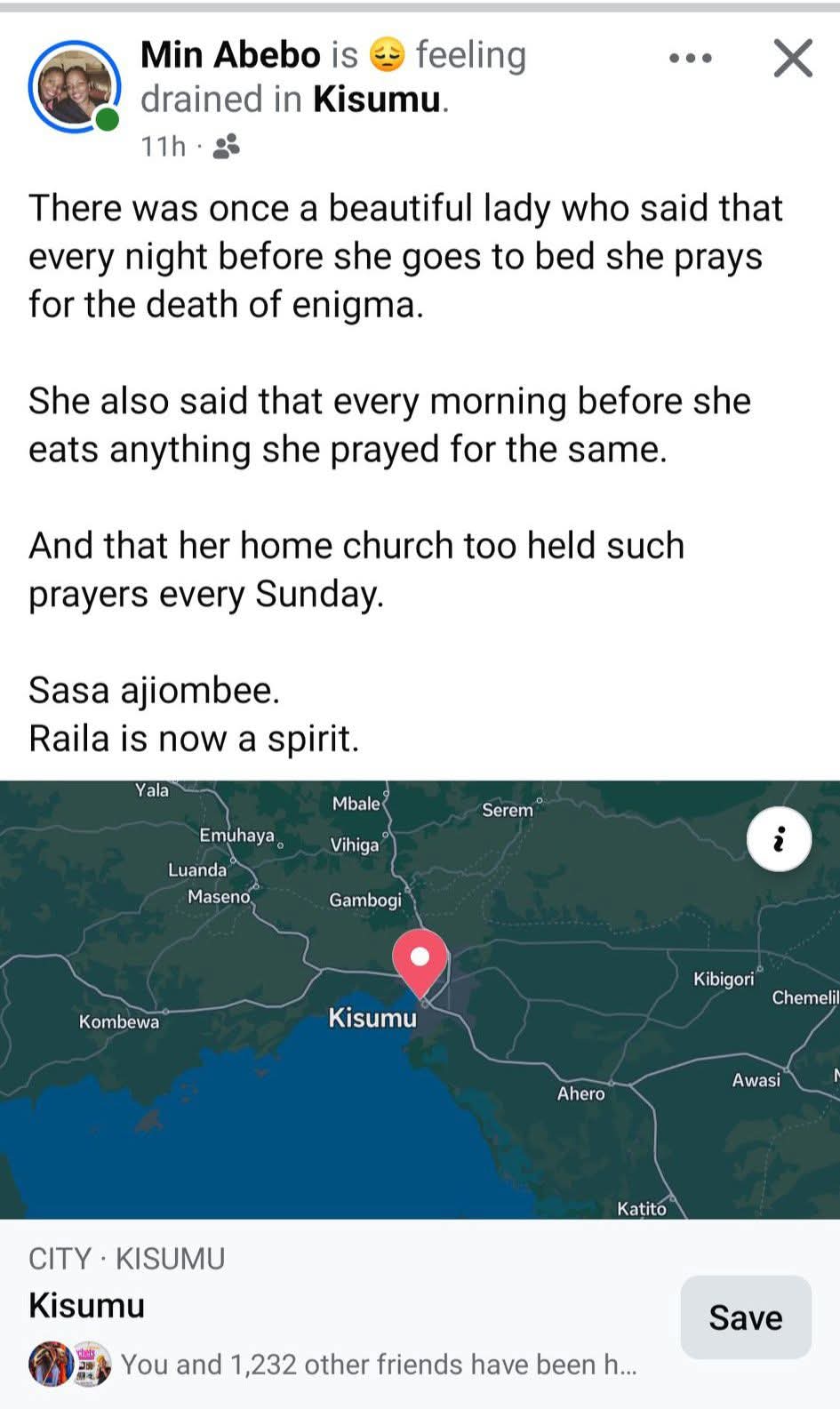Image resolution: width=840 pixels, height=1409 pixels.
Task: Click the 11h post timestamp
Action: pos(164,146)
